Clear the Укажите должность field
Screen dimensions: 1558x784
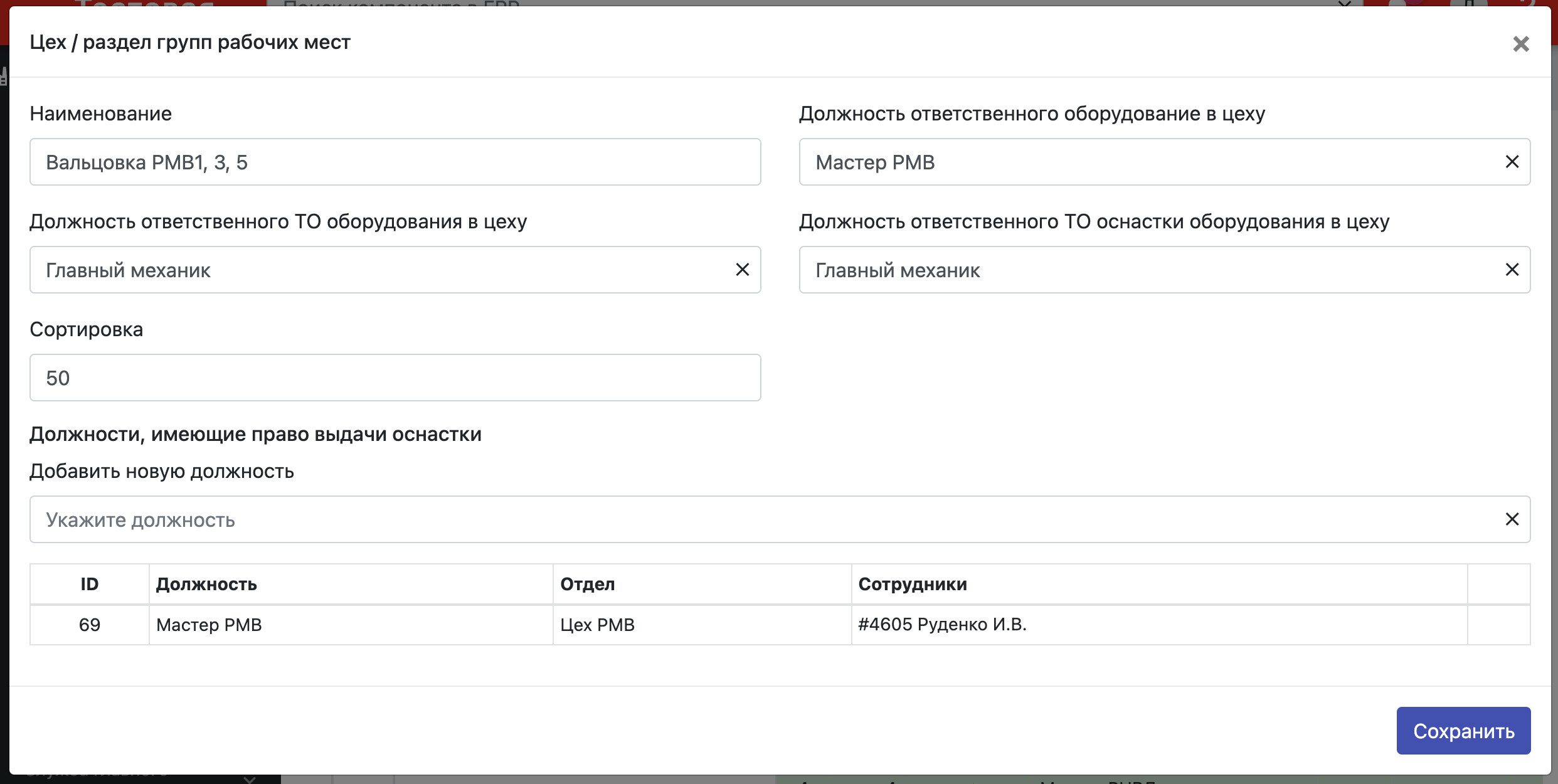pos(1512,519)
